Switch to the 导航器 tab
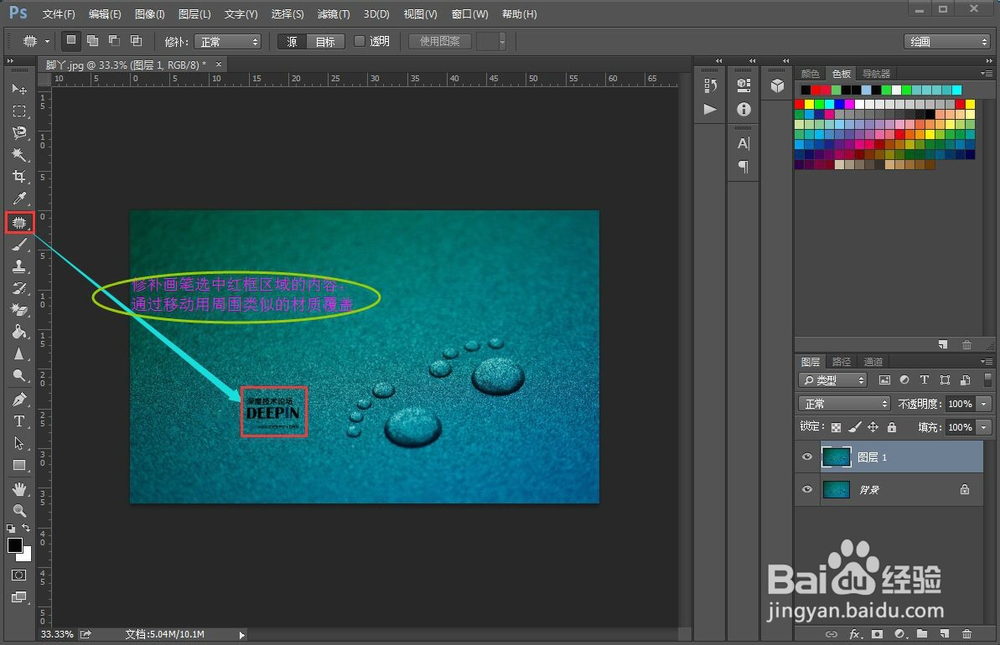 click(x=876, y=73)
